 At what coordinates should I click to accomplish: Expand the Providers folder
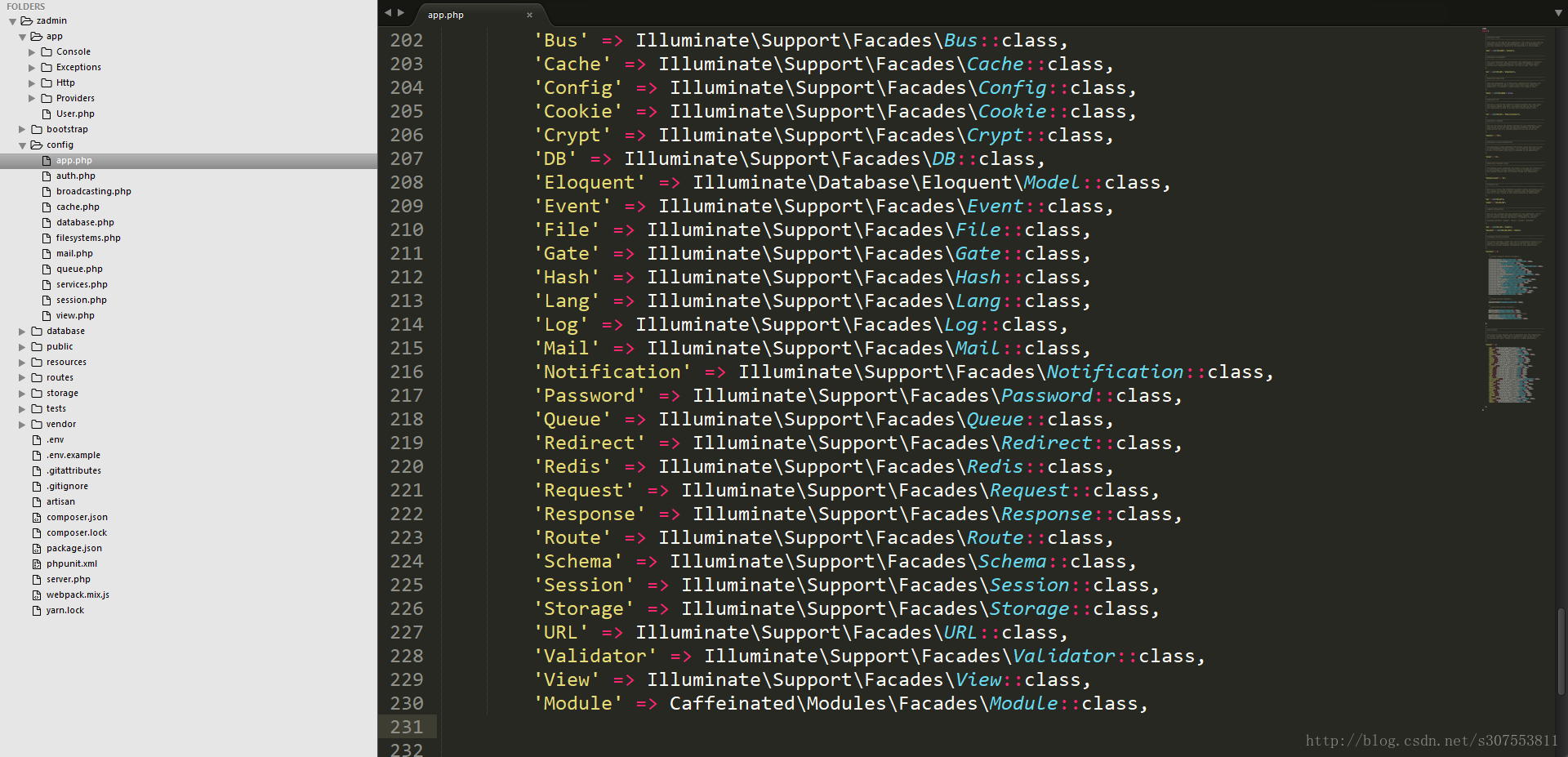tap(32, 99)
